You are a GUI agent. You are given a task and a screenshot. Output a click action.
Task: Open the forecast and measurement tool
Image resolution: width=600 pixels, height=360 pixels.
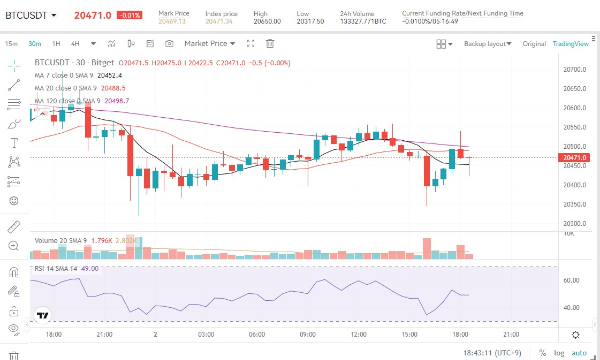[x=14, y=181]
